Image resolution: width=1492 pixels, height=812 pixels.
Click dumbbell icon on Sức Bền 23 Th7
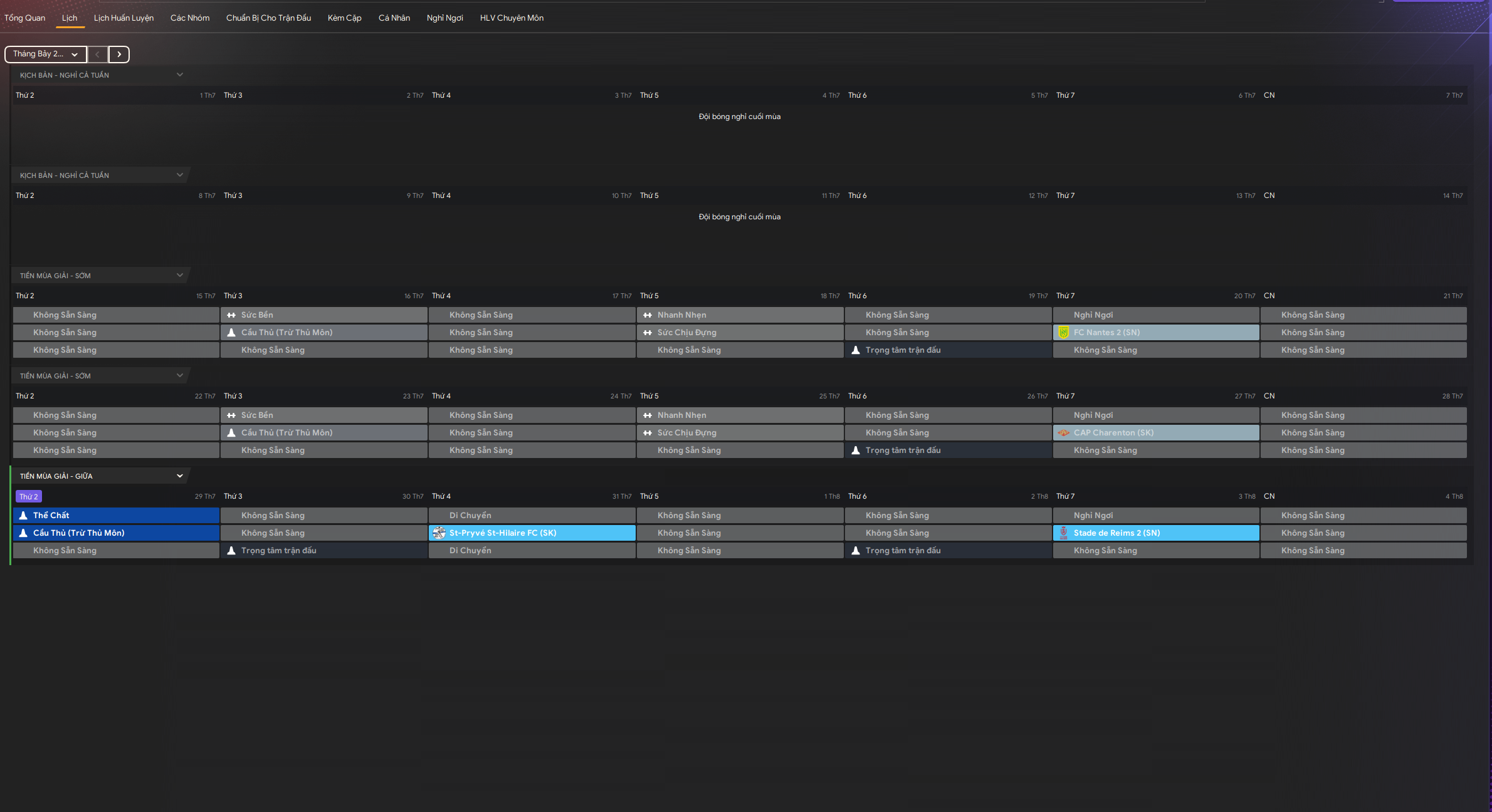[231, 415]
